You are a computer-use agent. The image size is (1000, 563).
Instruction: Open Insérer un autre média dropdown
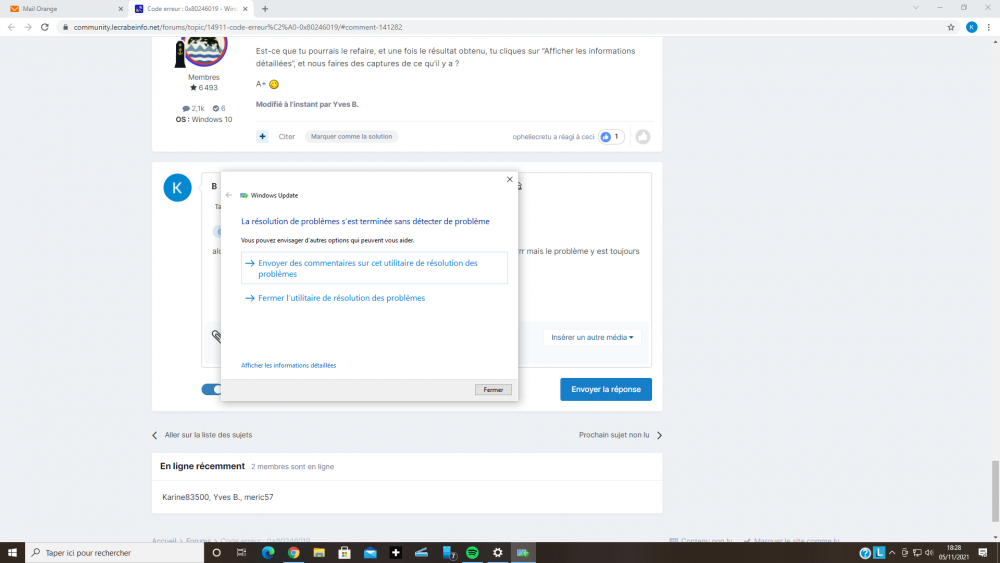[x=592, y=337]
